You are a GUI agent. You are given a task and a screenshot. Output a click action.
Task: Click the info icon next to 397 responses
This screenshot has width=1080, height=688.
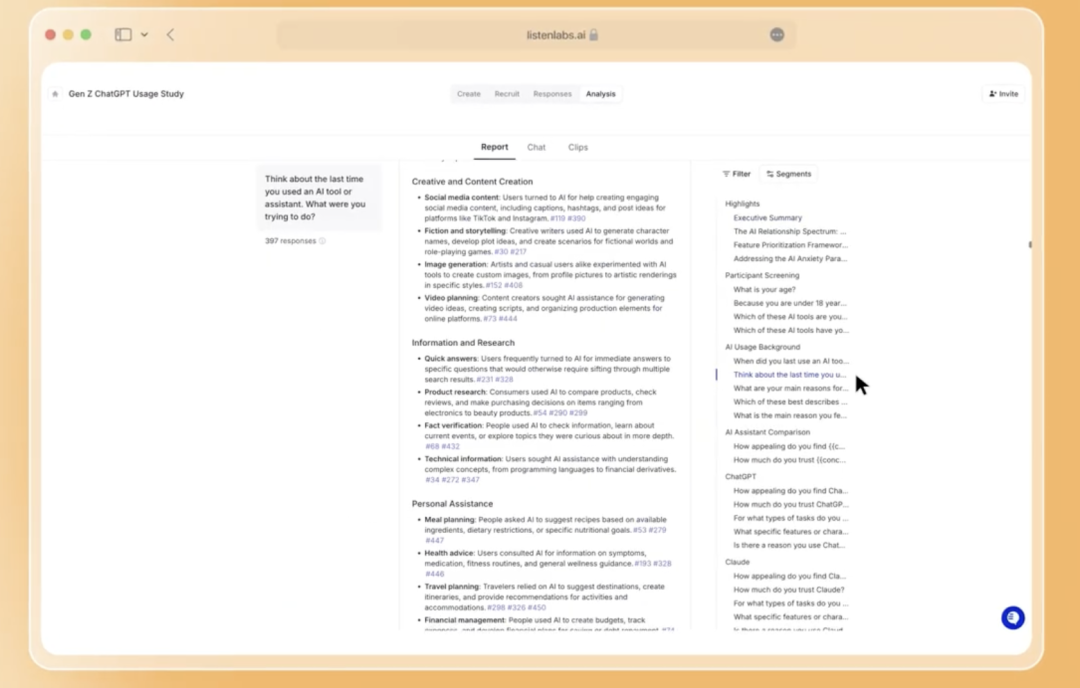322,241
